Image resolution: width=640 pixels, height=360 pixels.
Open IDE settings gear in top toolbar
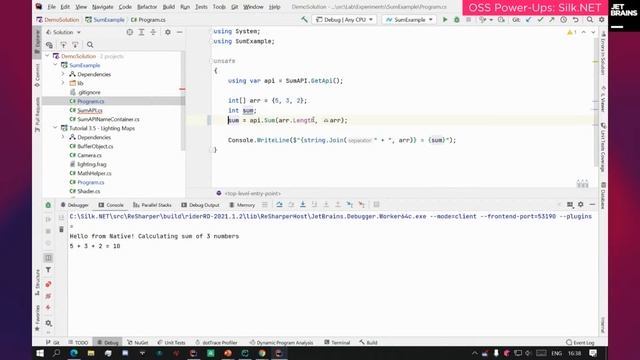(602, 20)
